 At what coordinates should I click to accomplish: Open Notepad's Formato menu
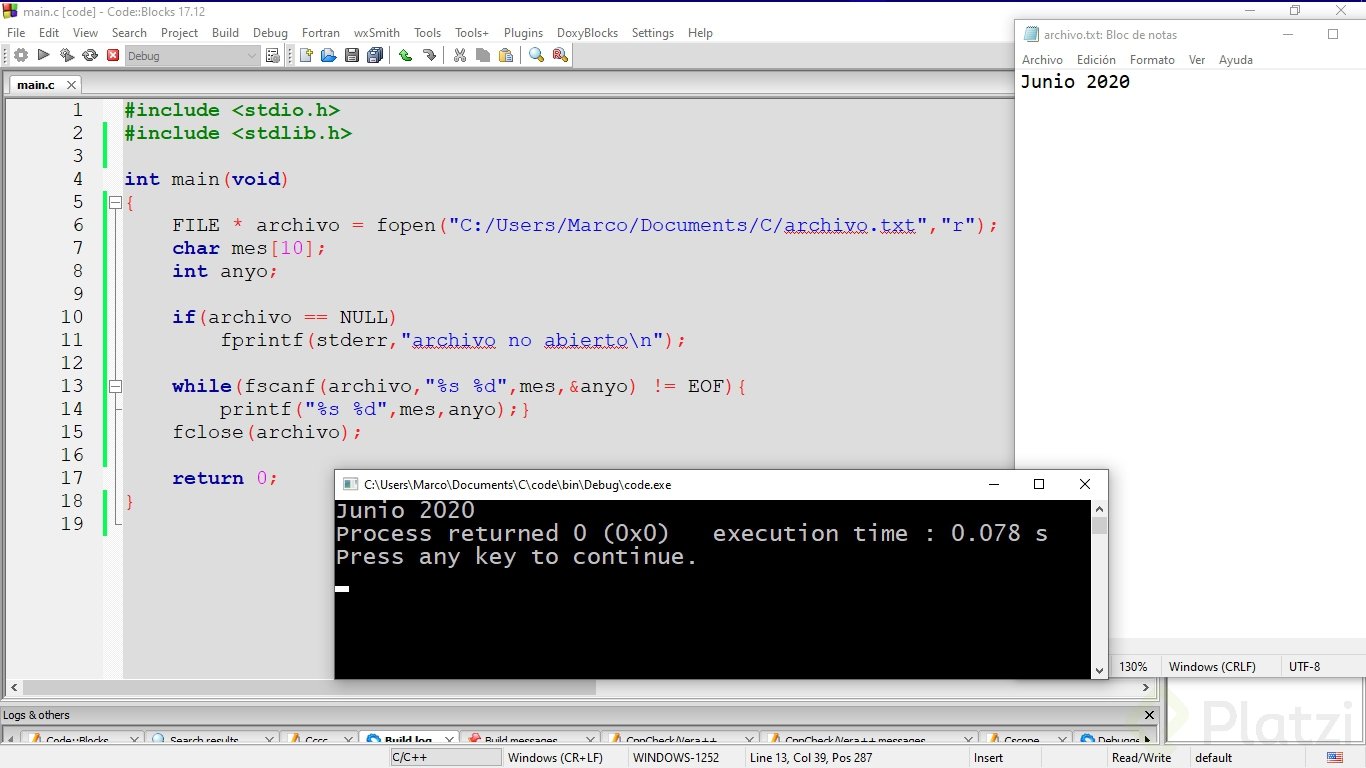[1152, 60]
